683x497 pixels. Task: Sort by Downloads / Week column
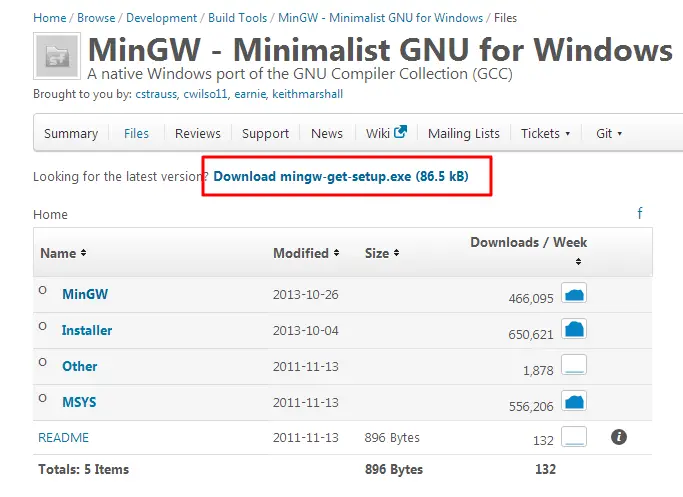[x=528, y=251]
